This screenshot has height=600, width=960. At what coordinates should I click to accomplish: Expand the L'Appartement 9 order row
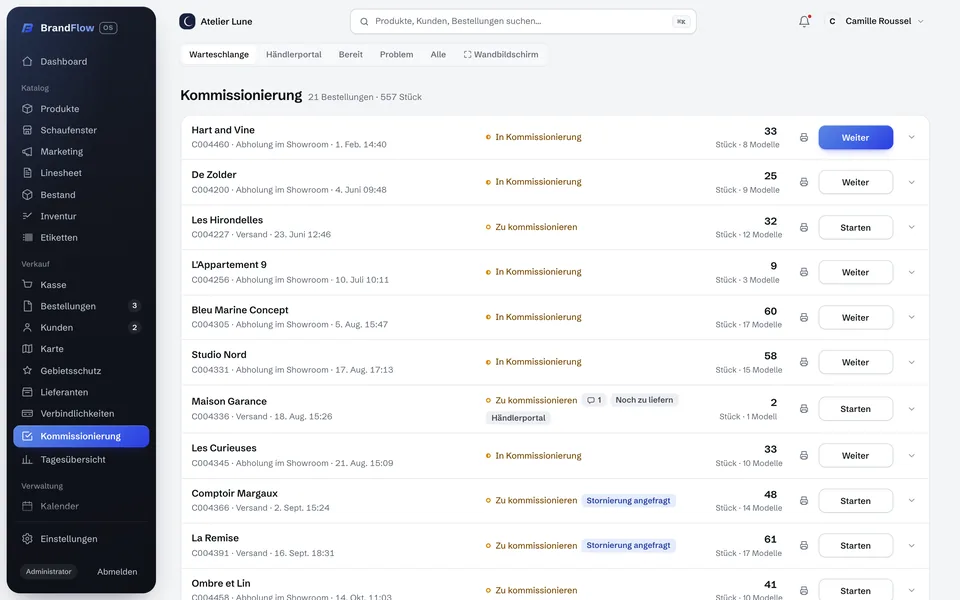click(x=912, y=272)
